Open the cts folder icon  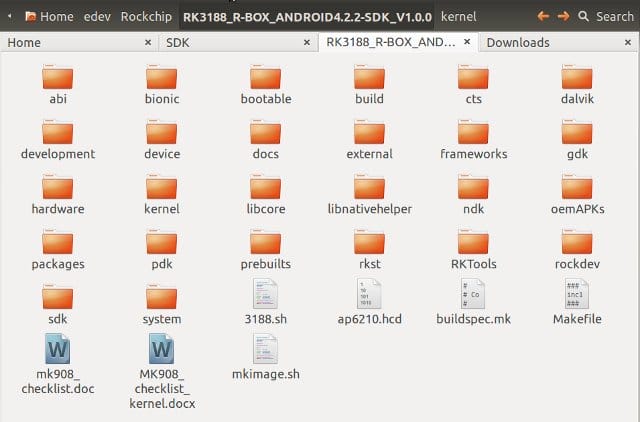[473, 77]
